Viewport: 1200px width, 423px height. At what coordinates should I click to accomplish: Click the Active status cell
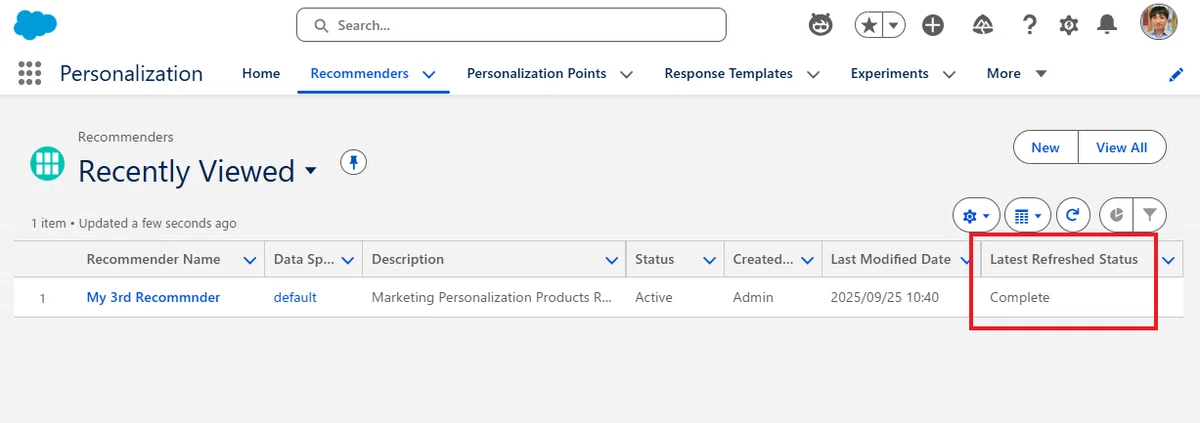point(654,297)
